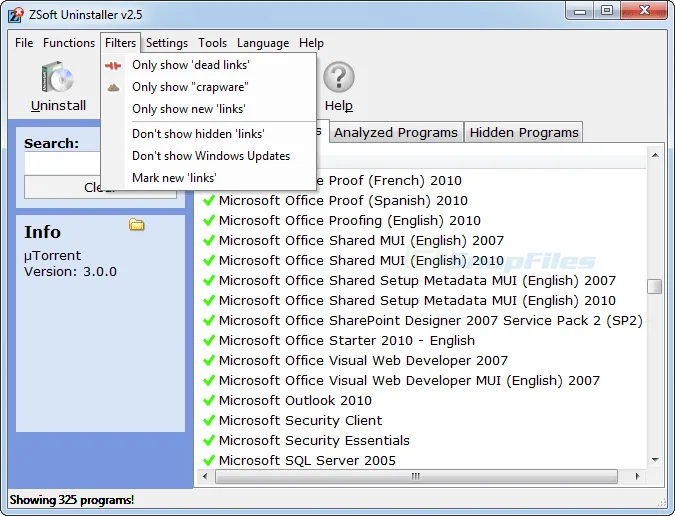The height and width of the screenshot is (516, 675).
Task: Open the Tools menu
Action: tap(212, 43)
